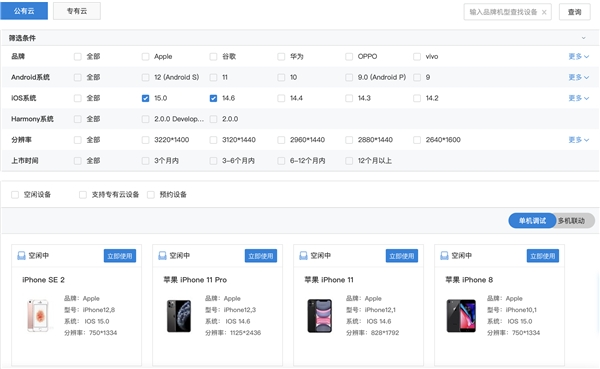Screen dimensions: 600x369
Task: Open the 苹果 iPhone 11 device image
Action: 320,316
